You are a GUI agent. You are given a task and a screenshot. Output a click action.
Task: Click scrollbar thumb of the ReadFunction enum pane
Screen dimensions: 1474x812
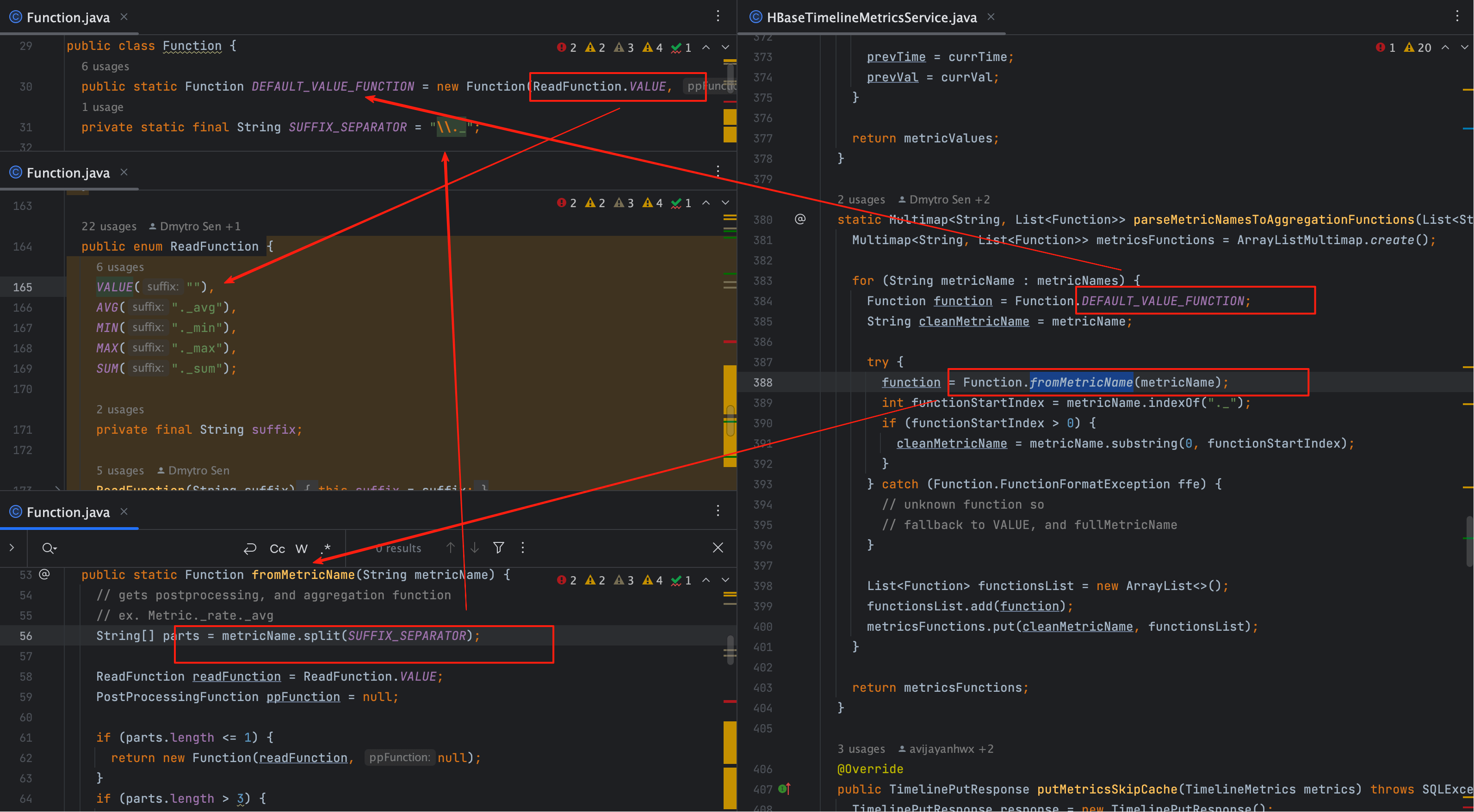[730, 421]
